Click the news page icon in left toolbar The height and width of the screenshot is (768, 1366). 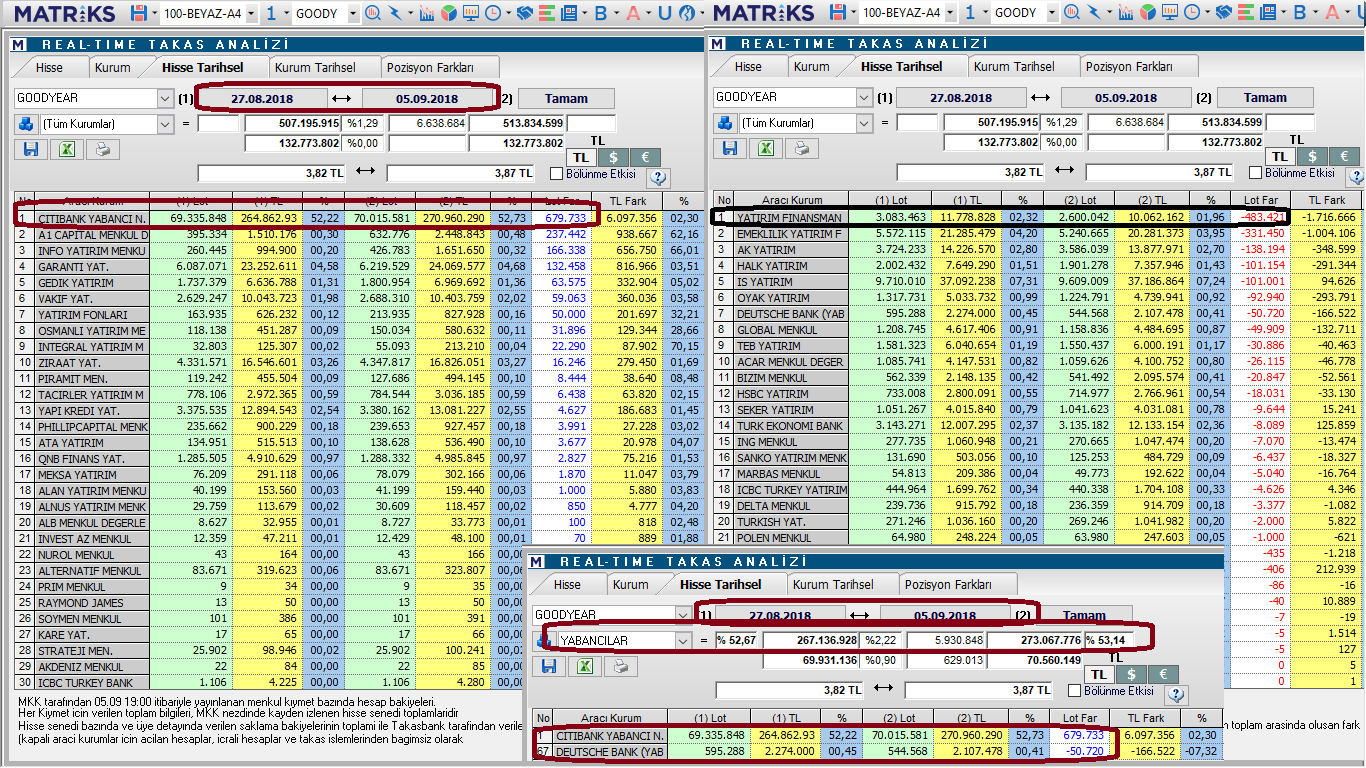[567, 13]
